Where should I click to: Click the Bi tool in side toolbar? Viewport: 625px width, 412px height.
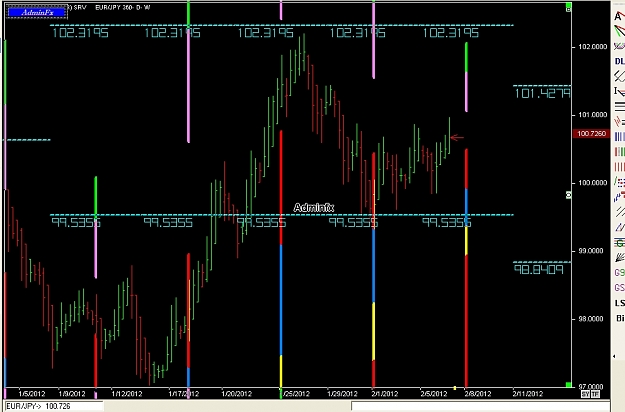(620, 318)
